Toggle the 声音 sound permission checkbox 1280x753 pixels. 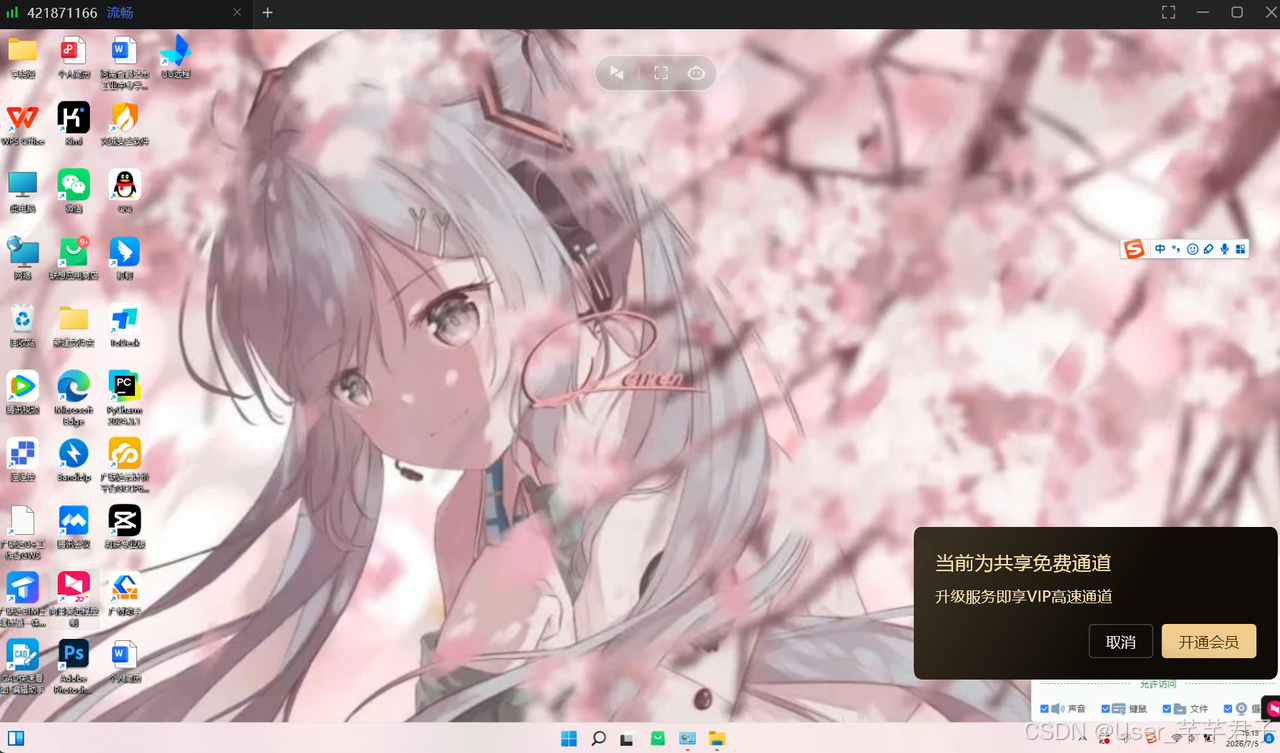[1044, 709]
